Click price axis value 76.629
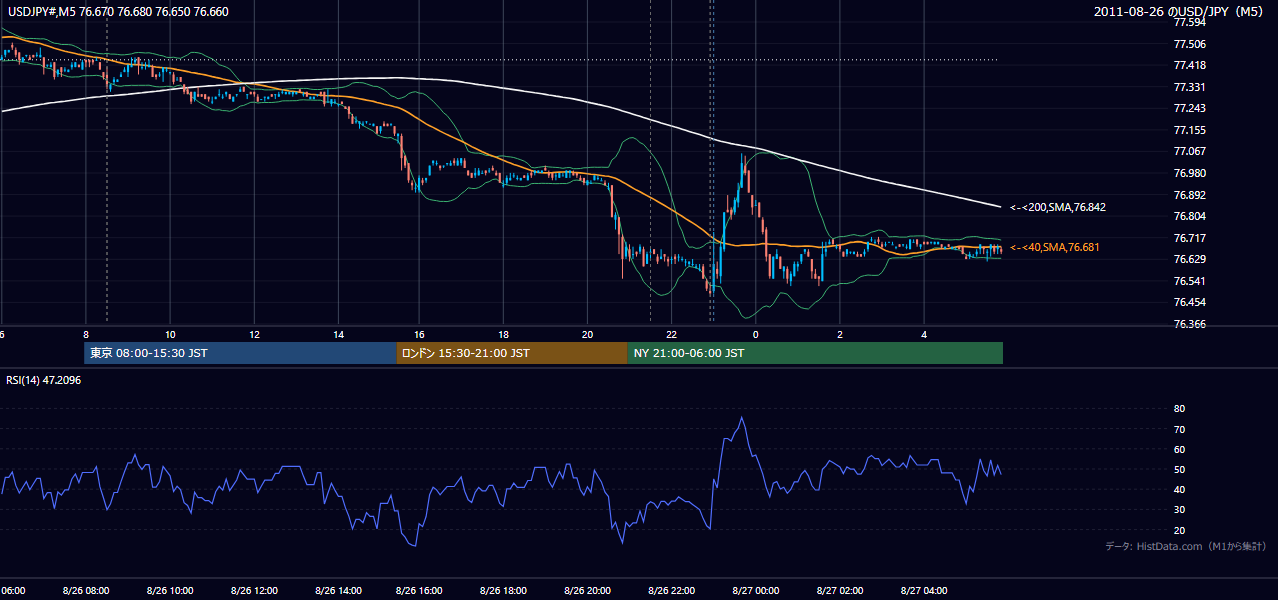Image resolution: width=1278 pixels, height=600 pixels. pos(1189,259)
